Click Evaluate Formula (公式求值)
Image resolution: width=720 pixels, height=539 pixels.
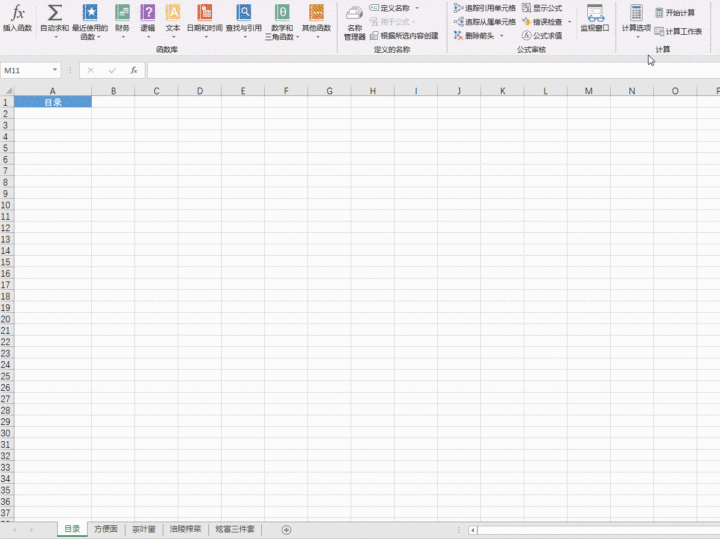[542, 35]
